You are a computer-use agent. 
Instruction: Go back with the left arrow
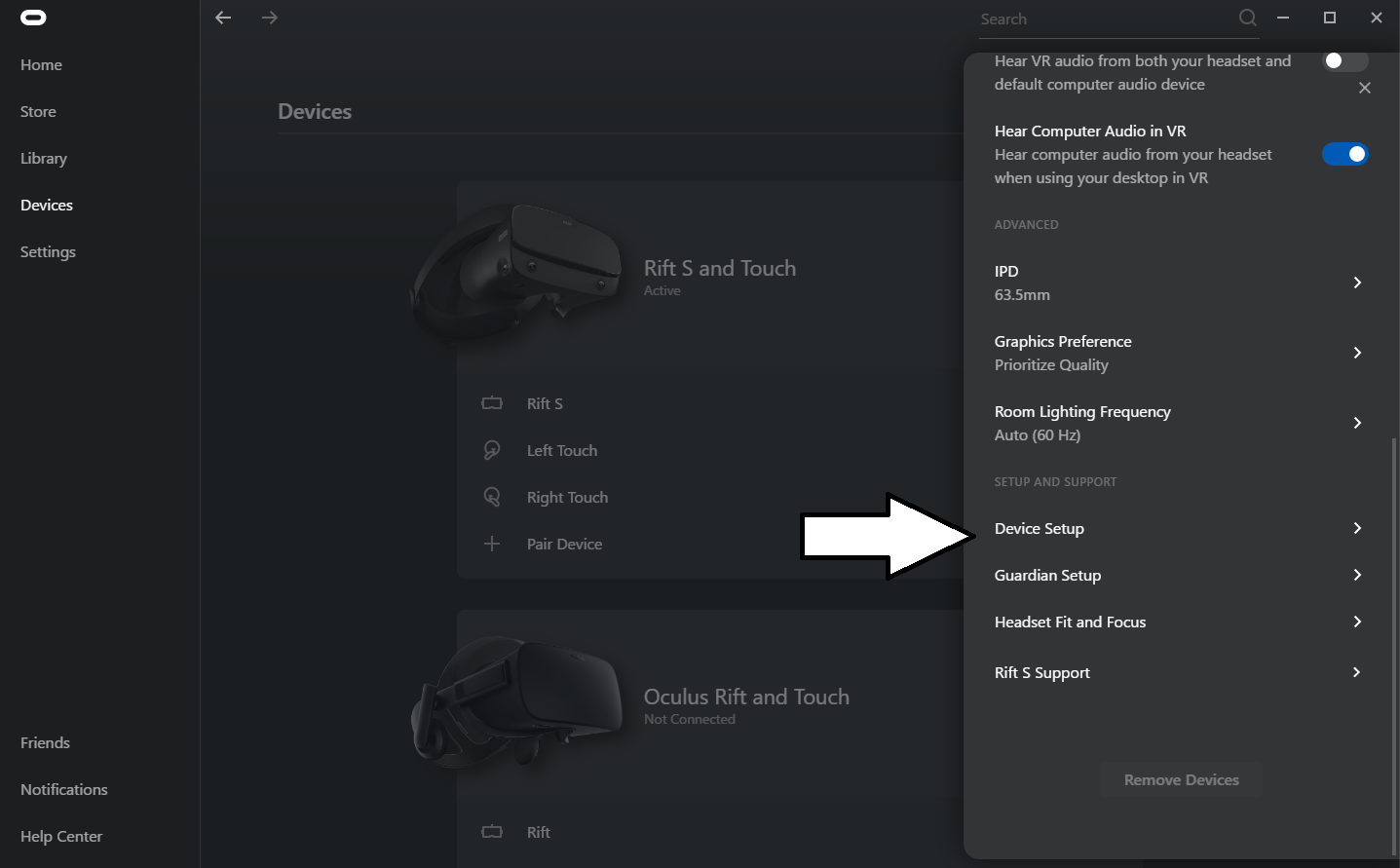[x=223, y=18]
